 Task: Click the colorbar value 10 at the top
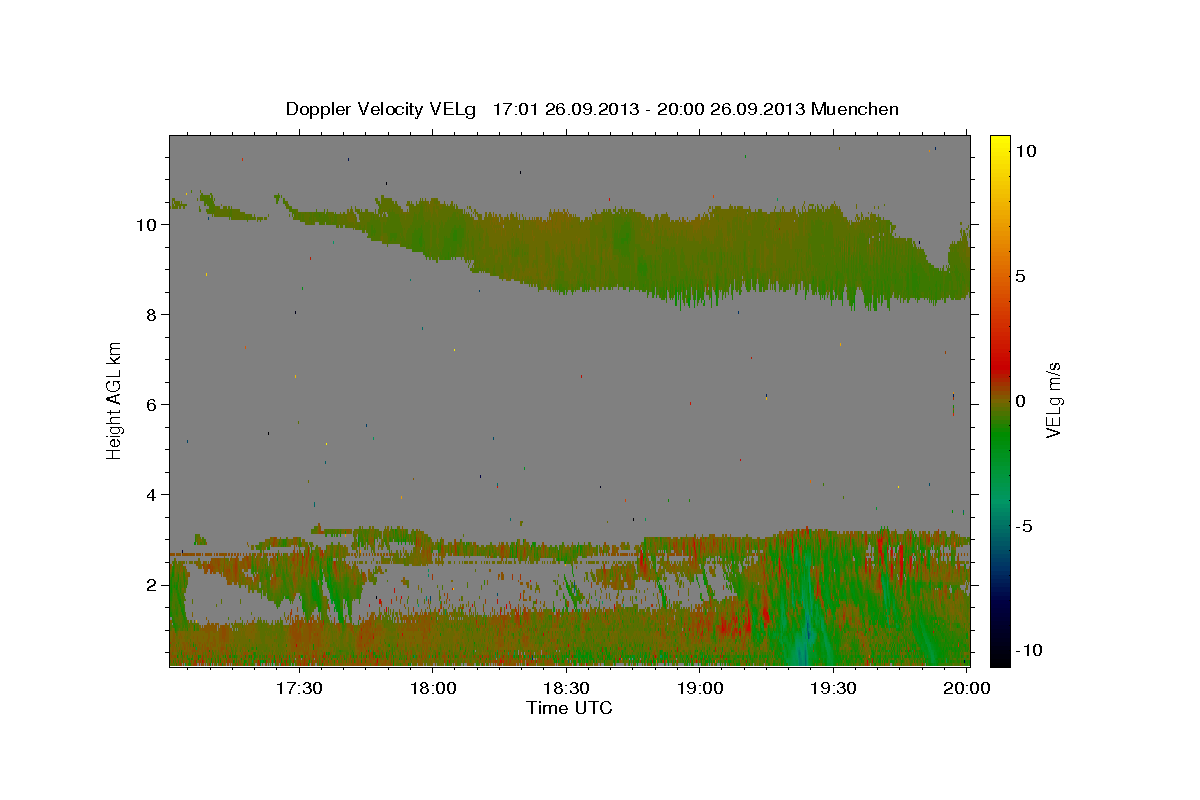click(1025, 150)
